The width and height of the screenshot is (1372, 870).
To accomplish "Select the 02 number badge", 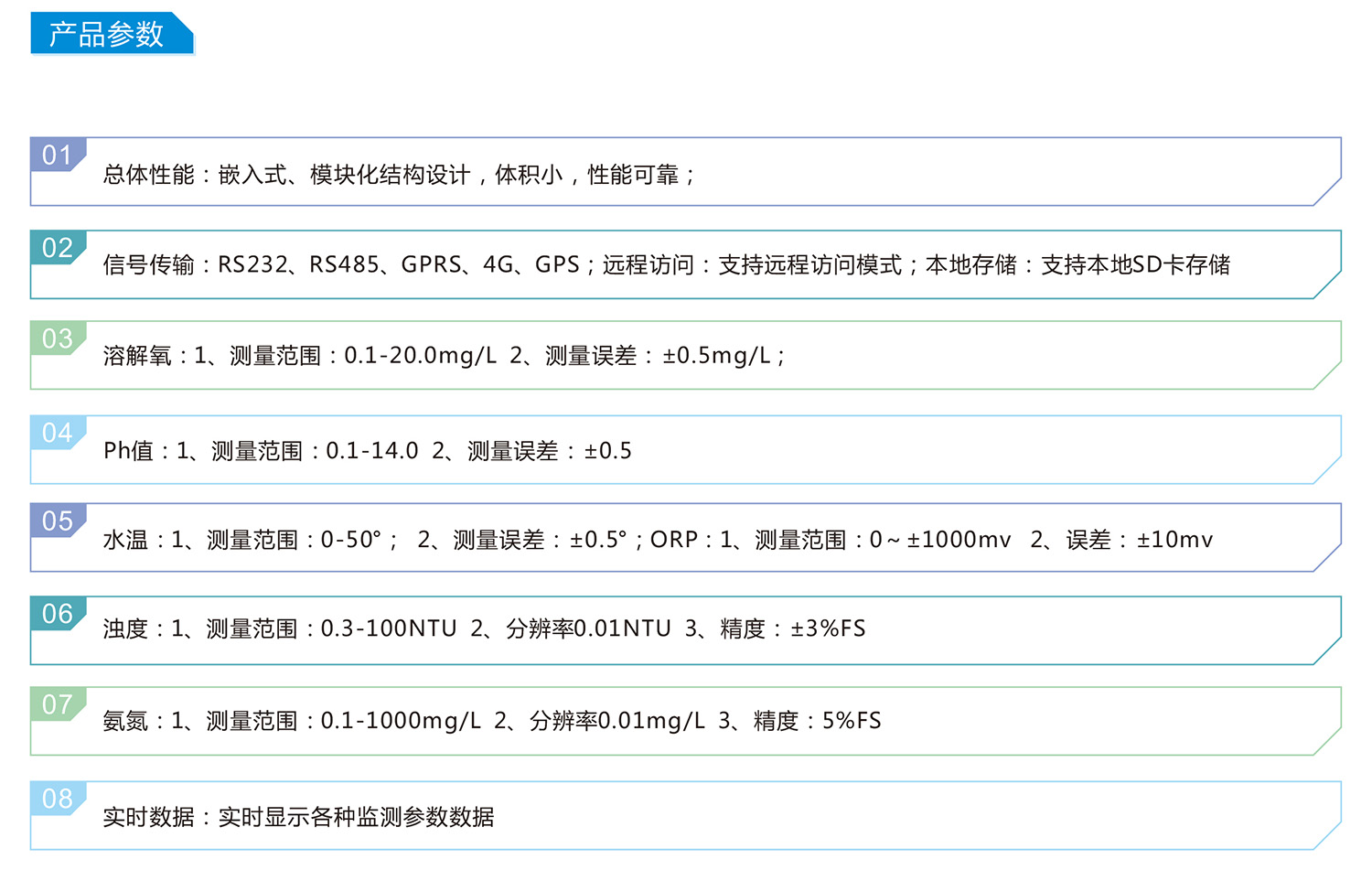I will [x=57, y=248].
